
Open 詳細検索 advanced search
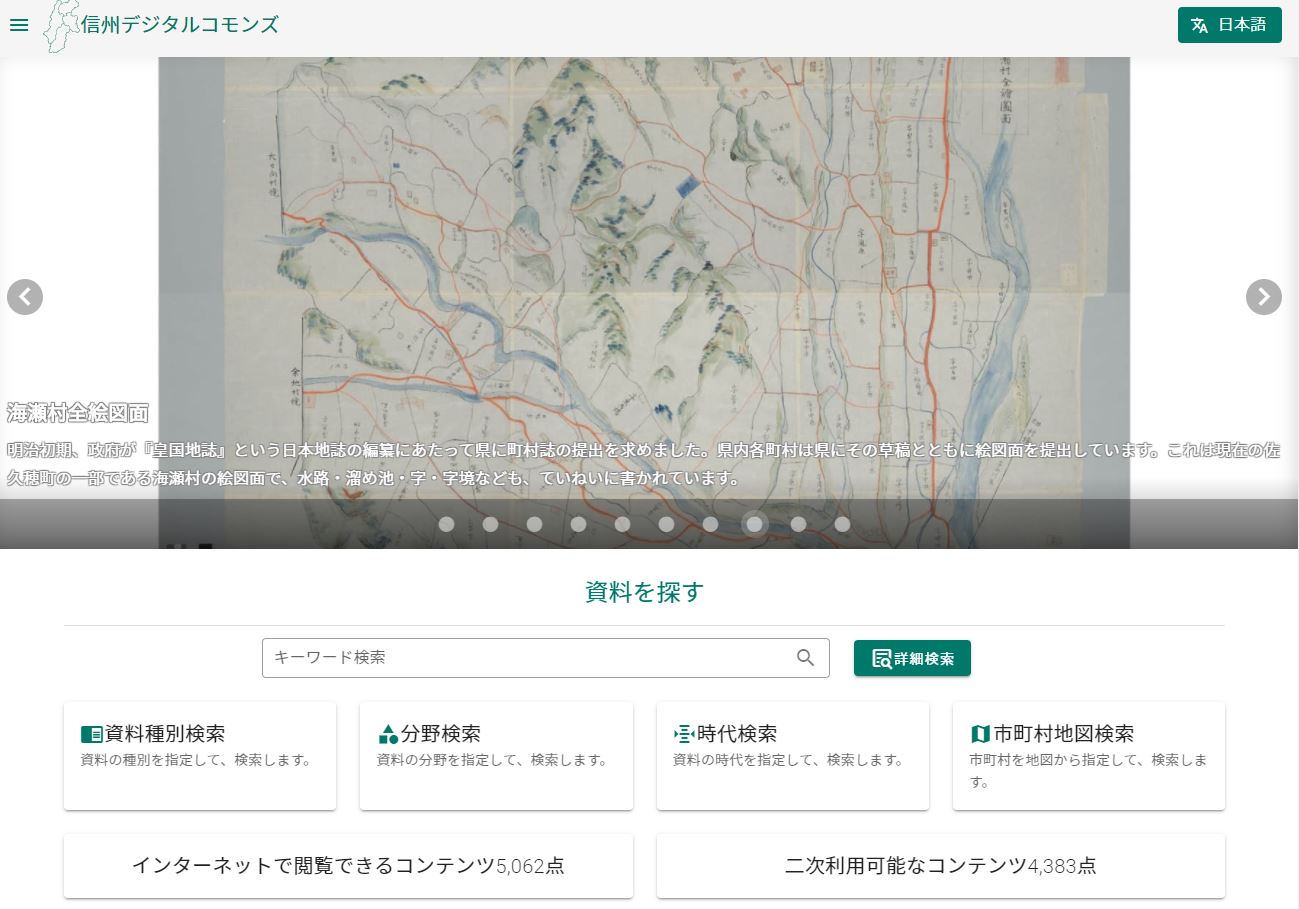pos(912,659)
